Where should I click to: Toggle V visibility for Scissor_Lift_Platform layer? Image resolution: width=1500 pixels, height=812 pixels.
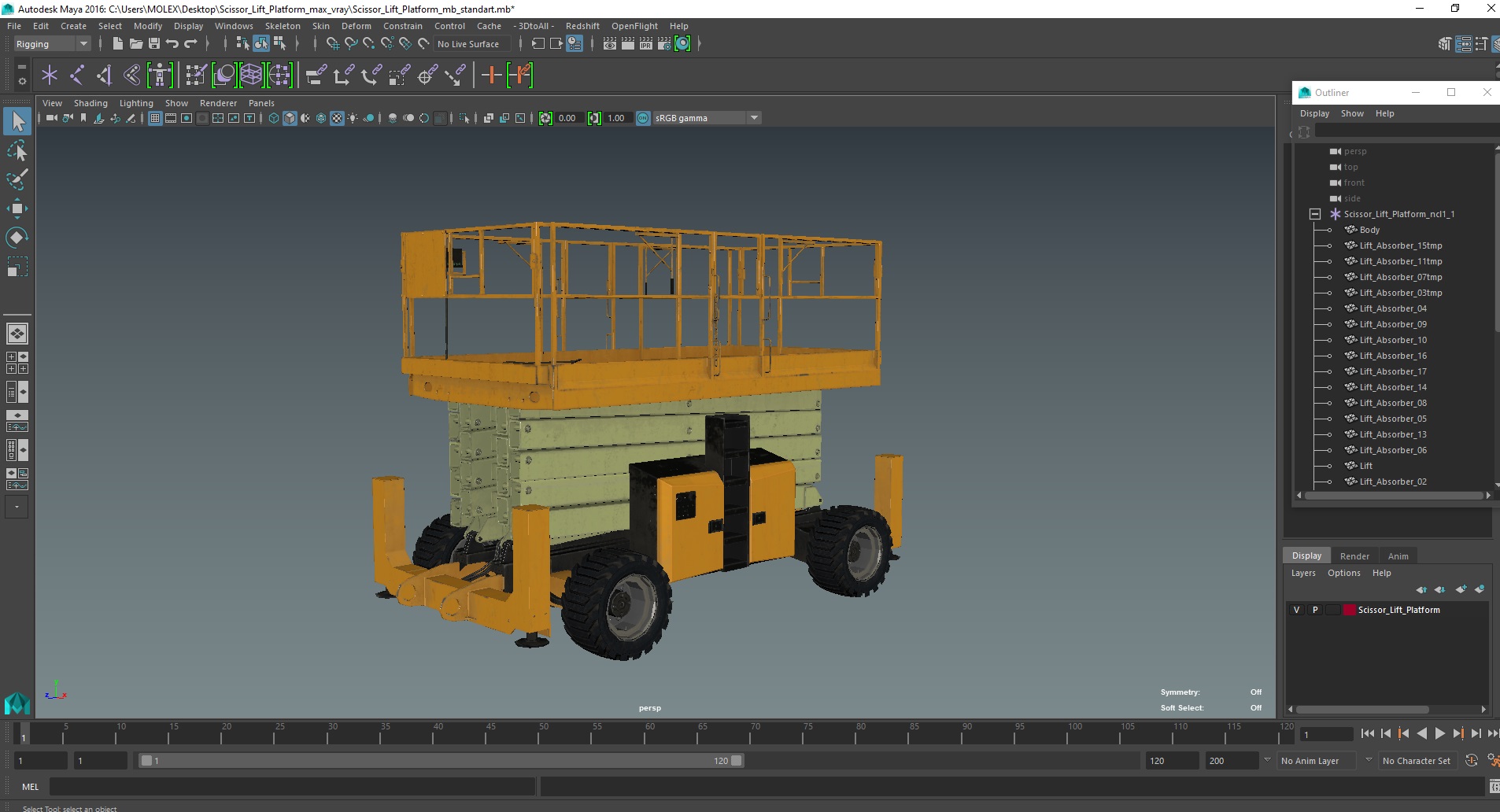click(x=1297, y=610)
